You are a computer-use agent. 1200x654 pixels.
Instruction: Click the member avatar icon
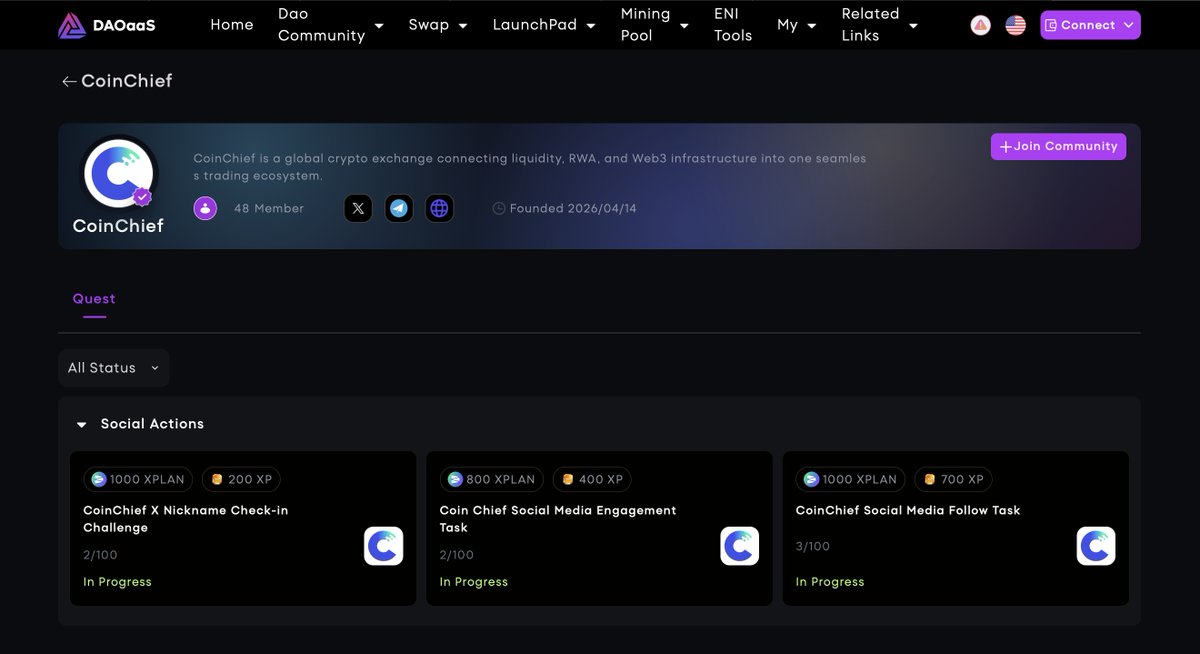[205, 208]
